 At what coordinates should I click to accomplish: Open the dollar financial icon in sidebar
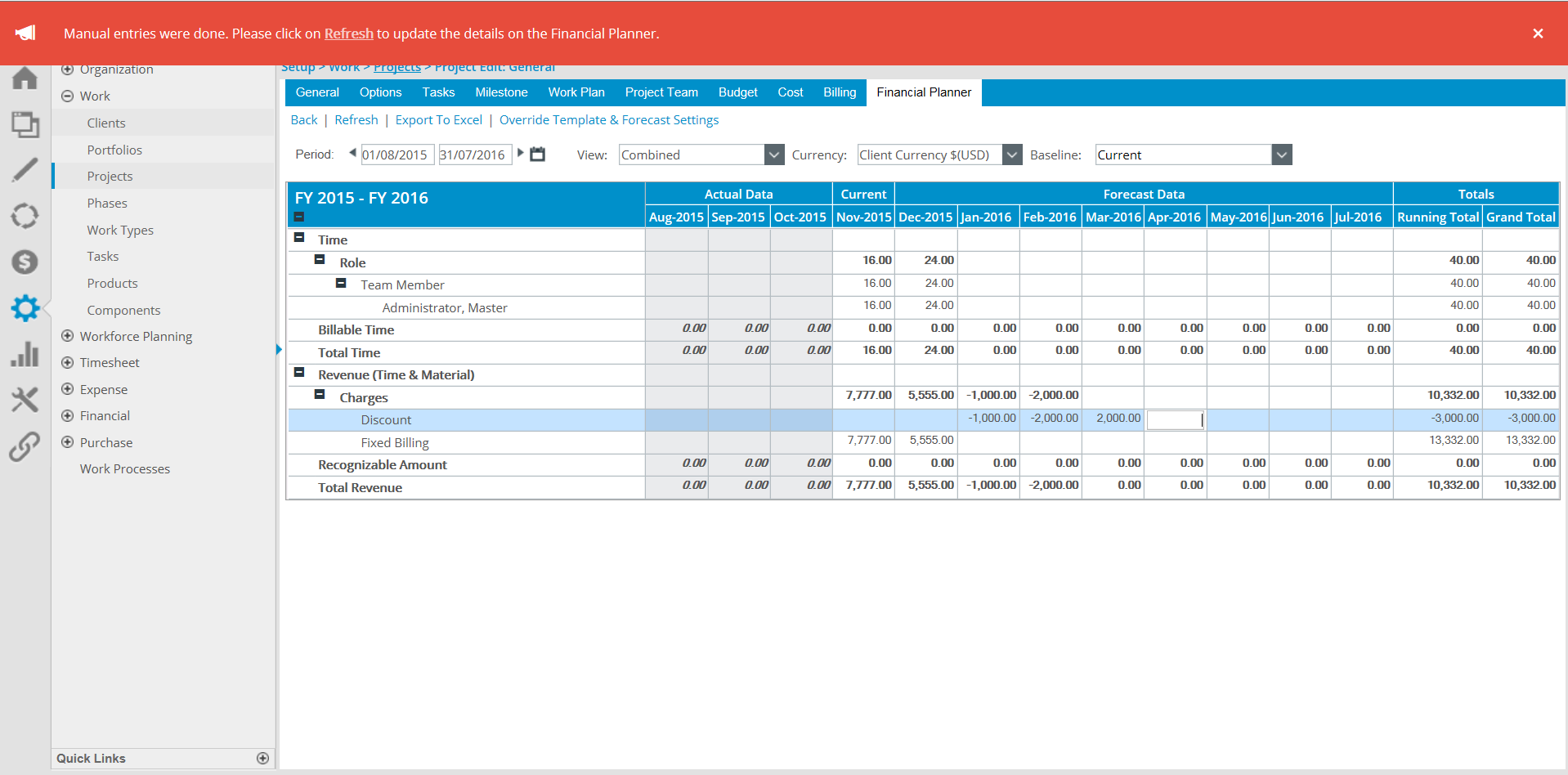click(x=25, y=262)
